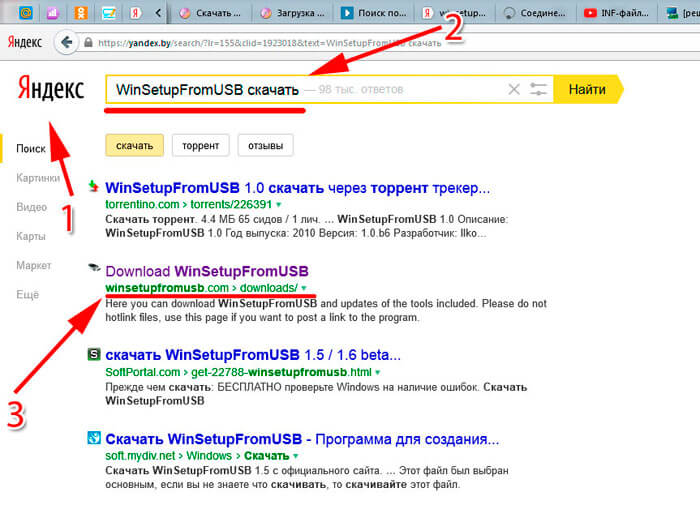This screenshot has height=505, width=700.
Task: Click the soft.mydiv.net green URL
Action: 140,456
